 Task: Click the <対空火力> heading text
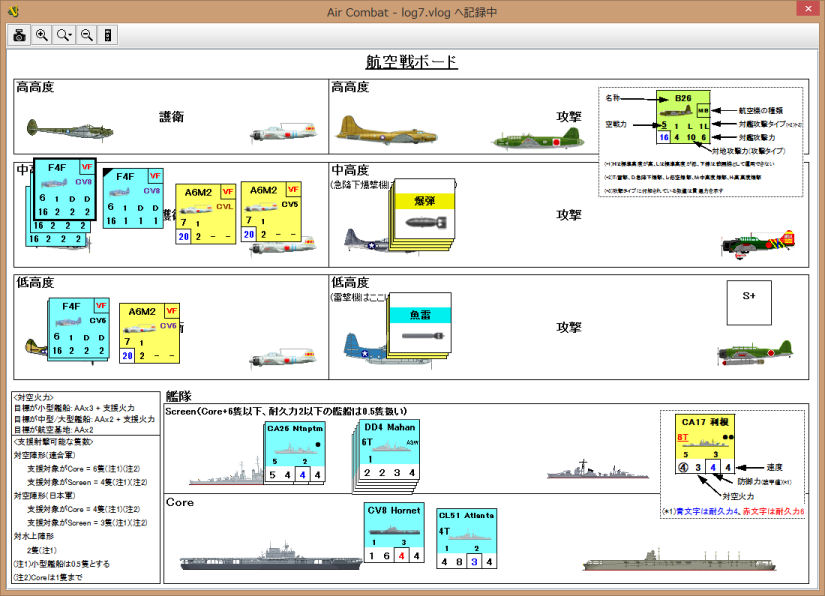pos(33,397)
